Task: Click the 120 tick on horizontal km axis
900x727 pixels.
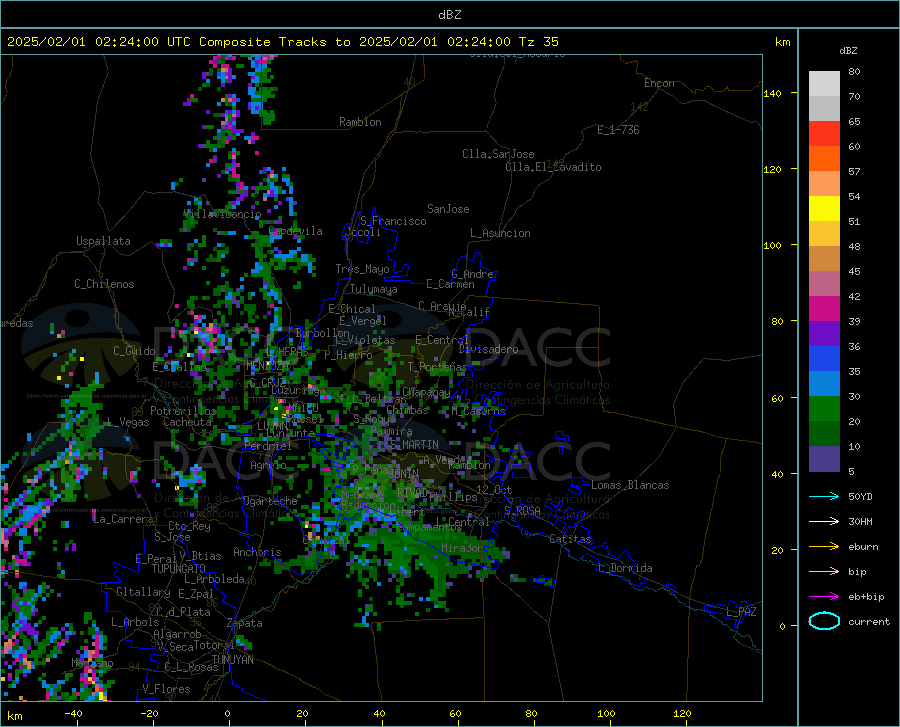Action: tap(682, 713)
